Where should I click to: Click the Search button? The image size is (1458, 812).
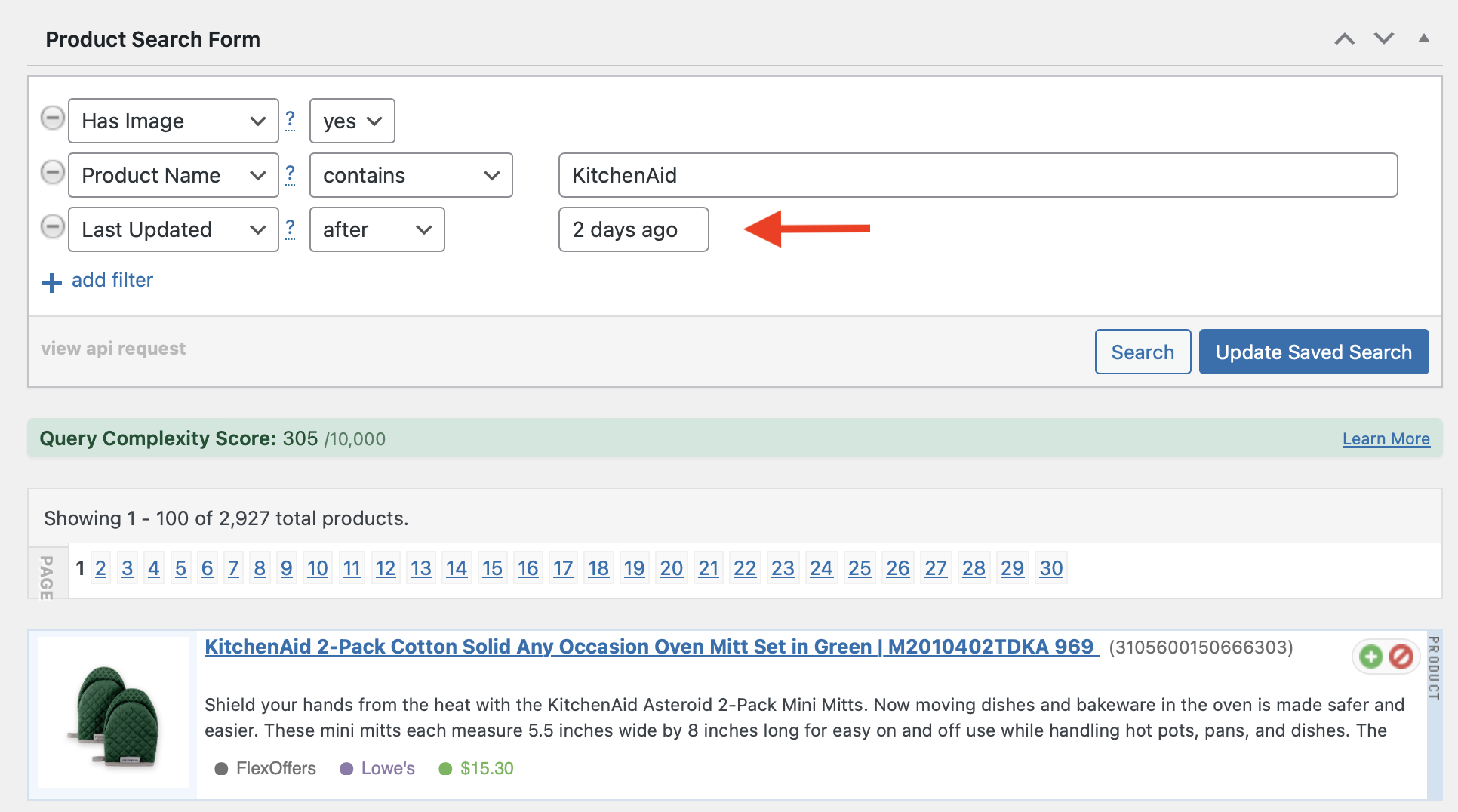click(1143, 352)
